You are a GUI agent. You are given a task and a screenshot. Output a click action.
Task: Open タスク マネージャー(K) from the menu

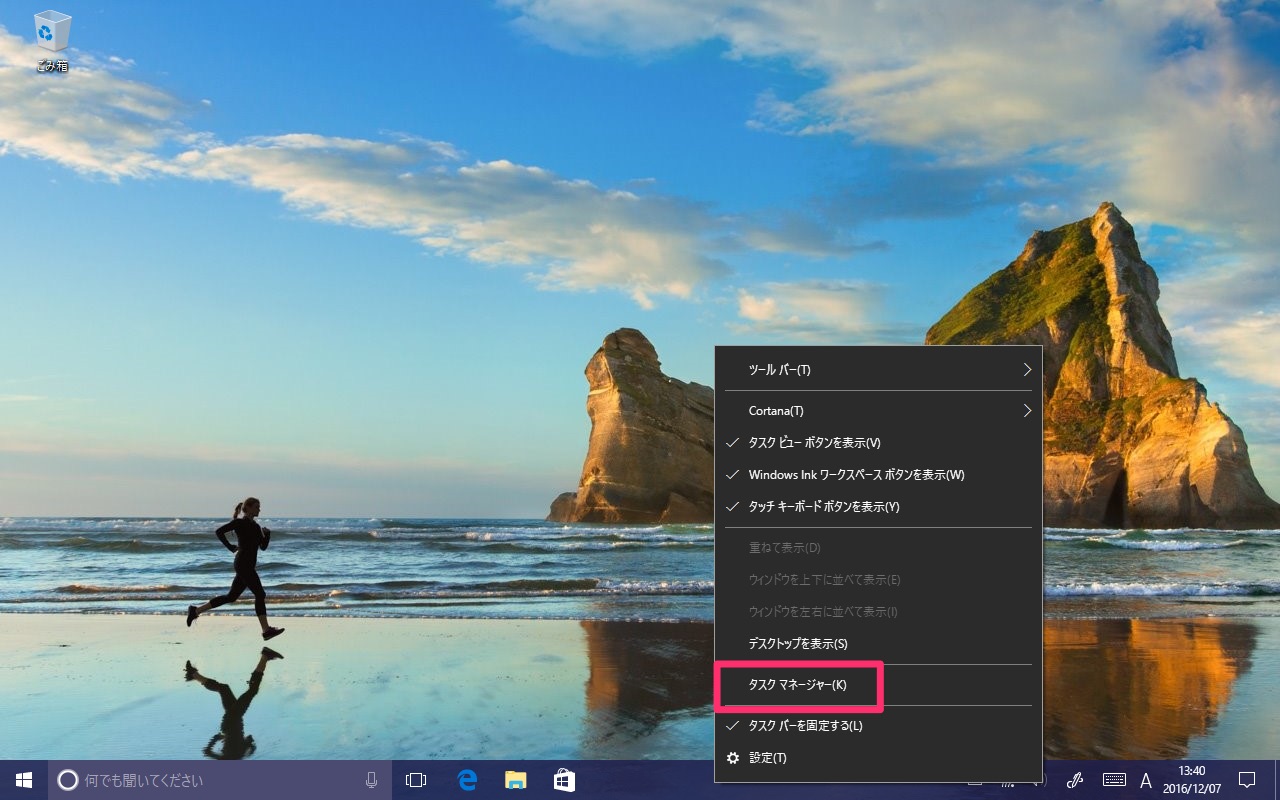click(879, 685)
